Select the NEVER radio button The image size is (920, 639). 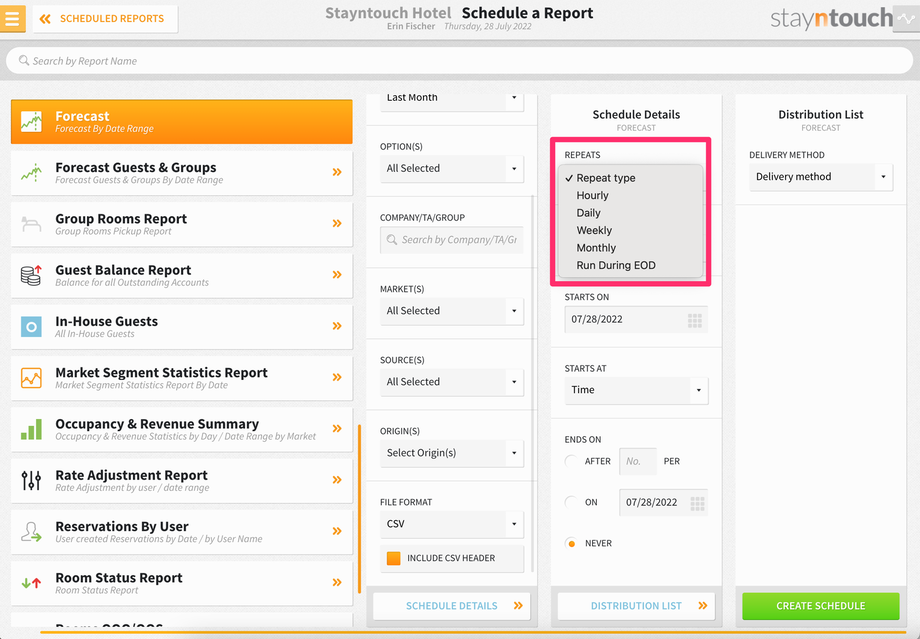point(571,543)
